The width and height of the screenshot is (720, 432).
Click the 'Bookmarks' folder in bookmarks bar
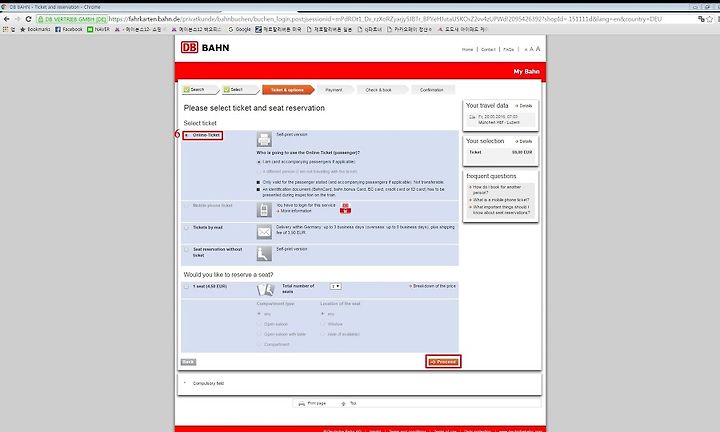coord(35,29)
